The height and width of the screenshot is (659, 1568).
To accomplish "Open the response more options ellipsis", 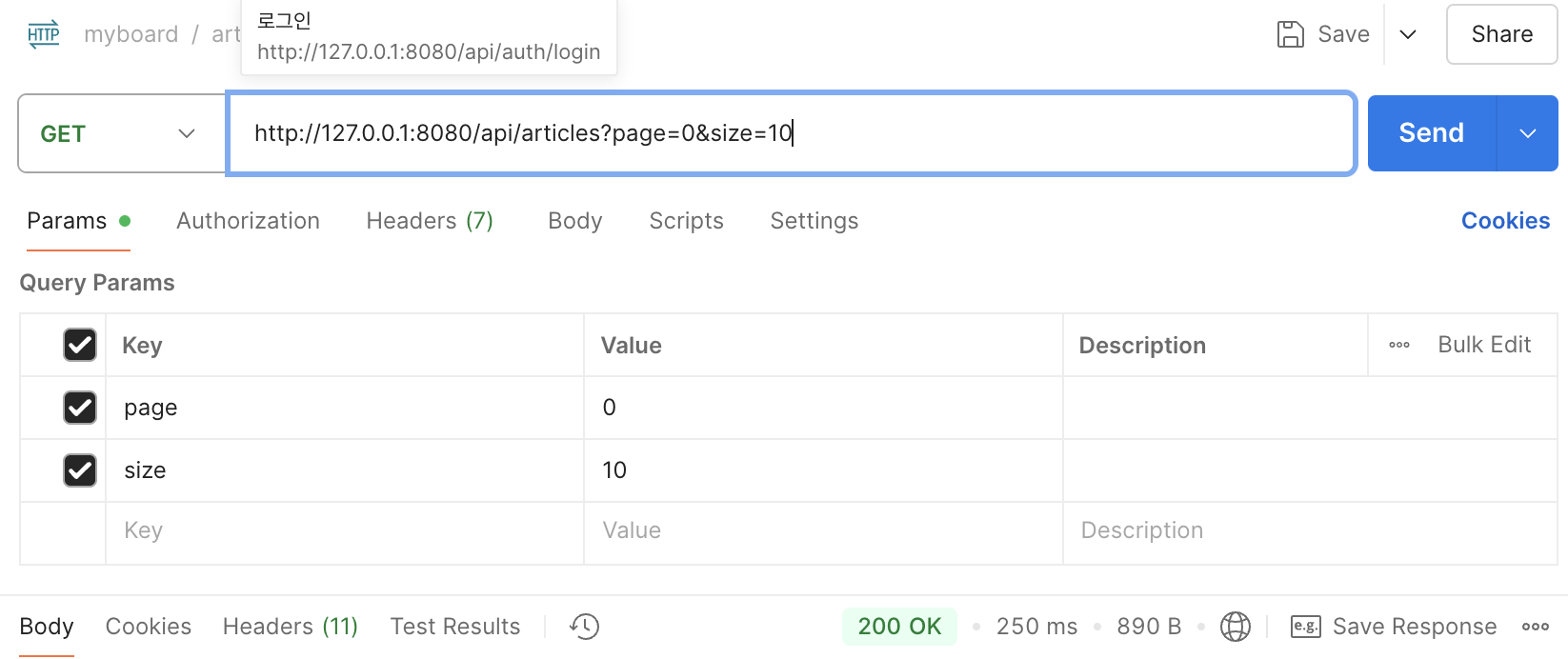I will pos(1535,627).
